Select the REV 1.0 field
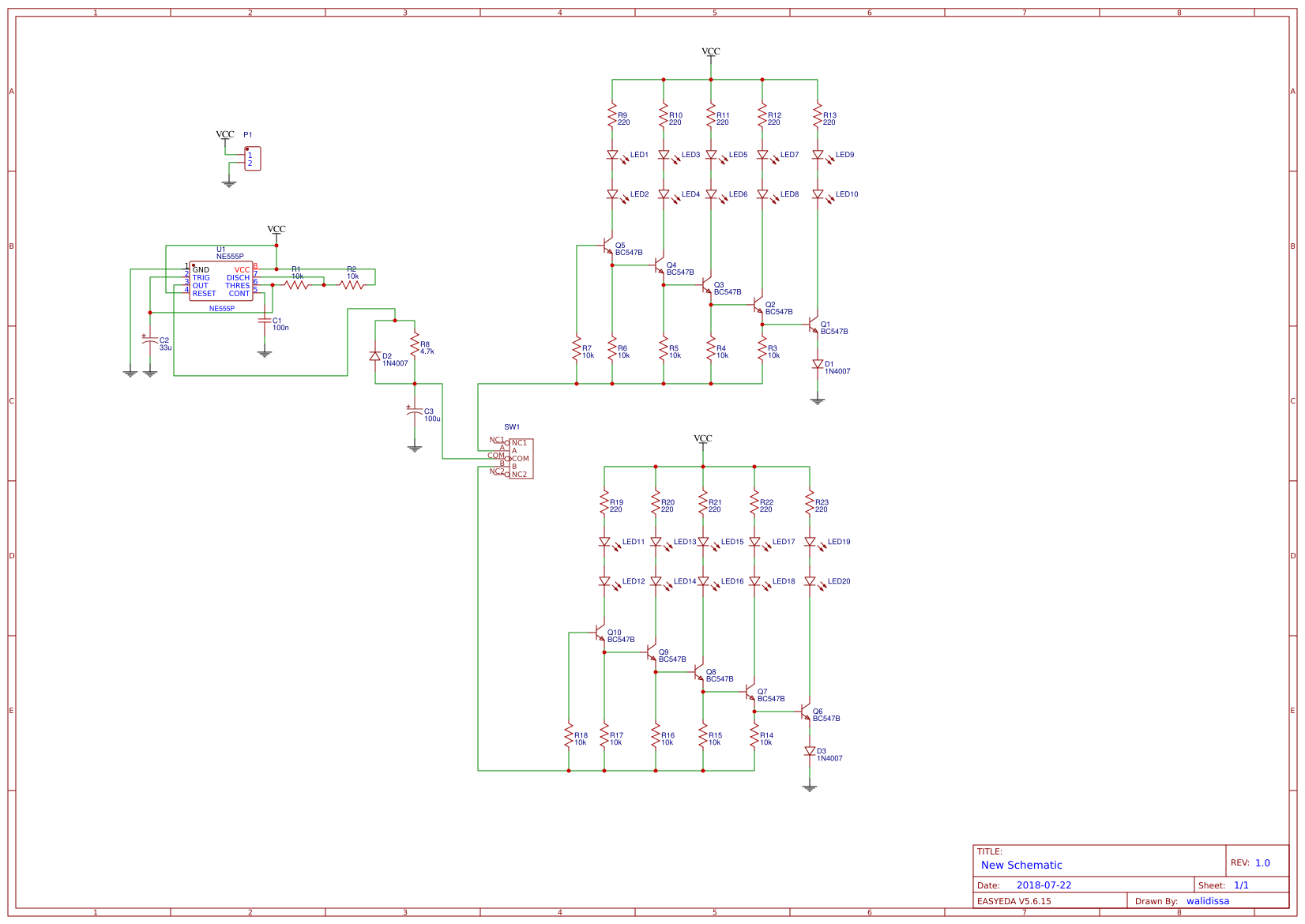 (x=1262, y=863)
